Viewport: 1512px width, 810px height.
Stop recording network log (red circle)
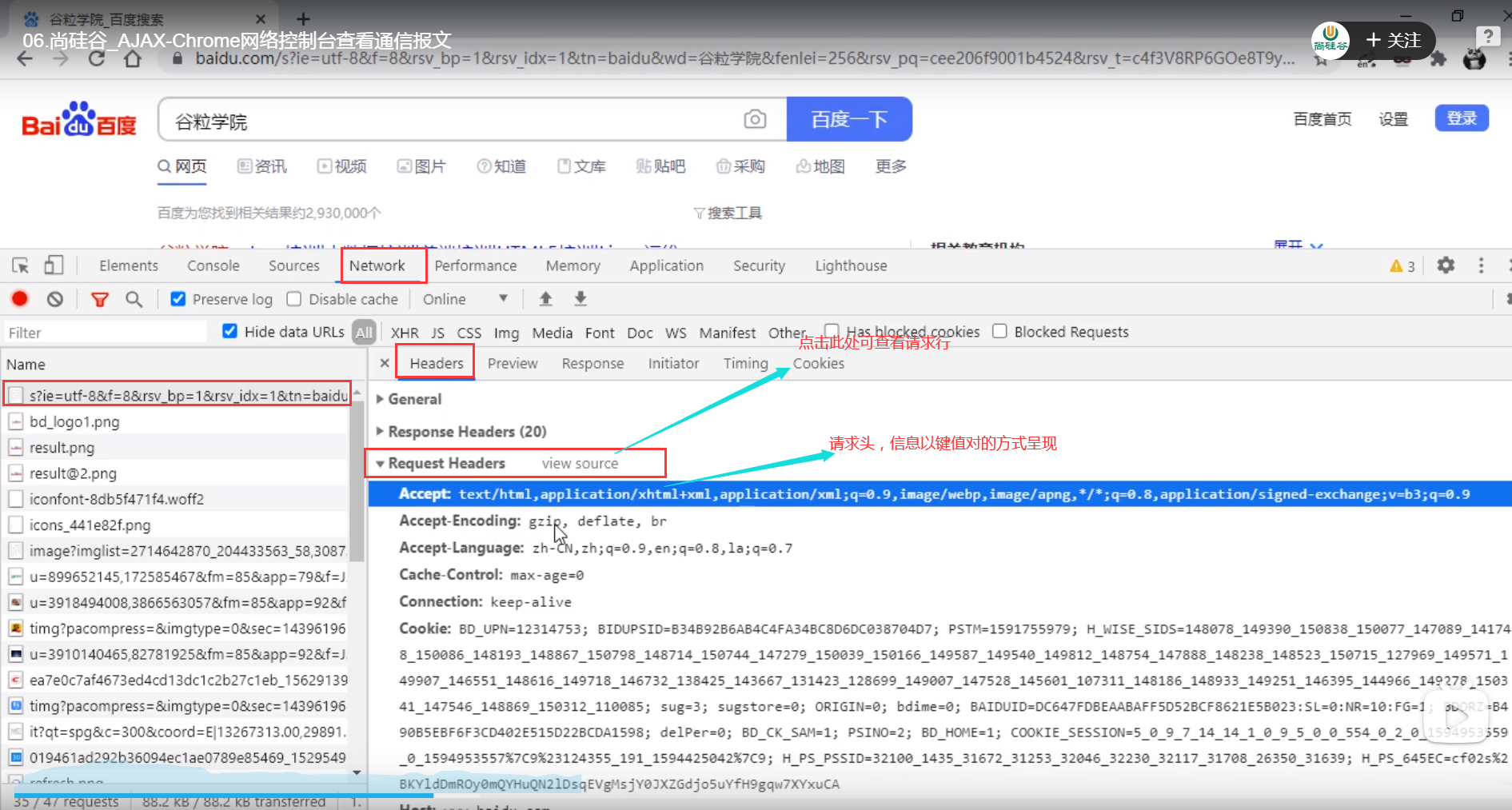point(20,299)
